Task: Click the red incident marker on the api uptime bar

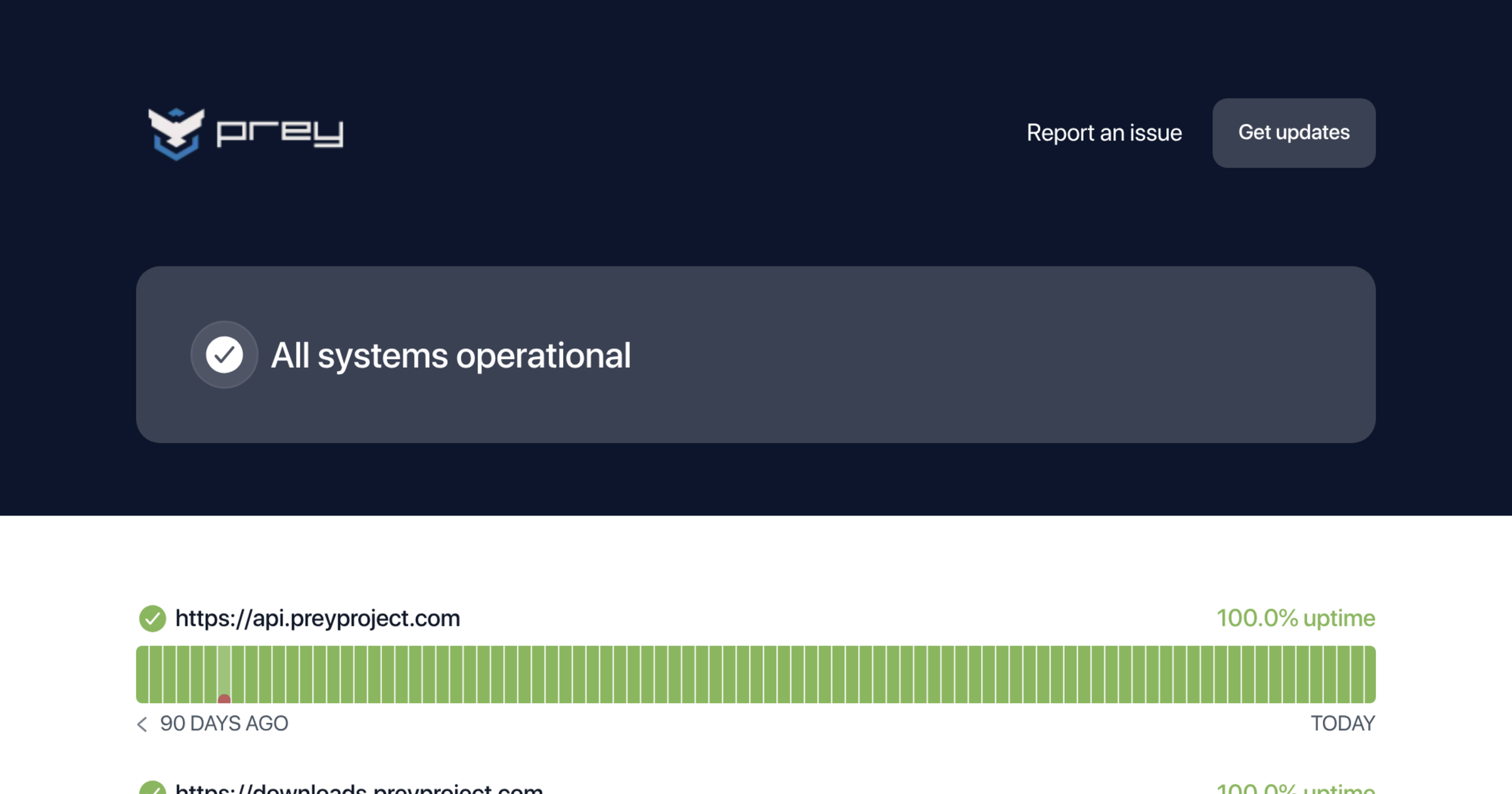Action: click(224, 698)
